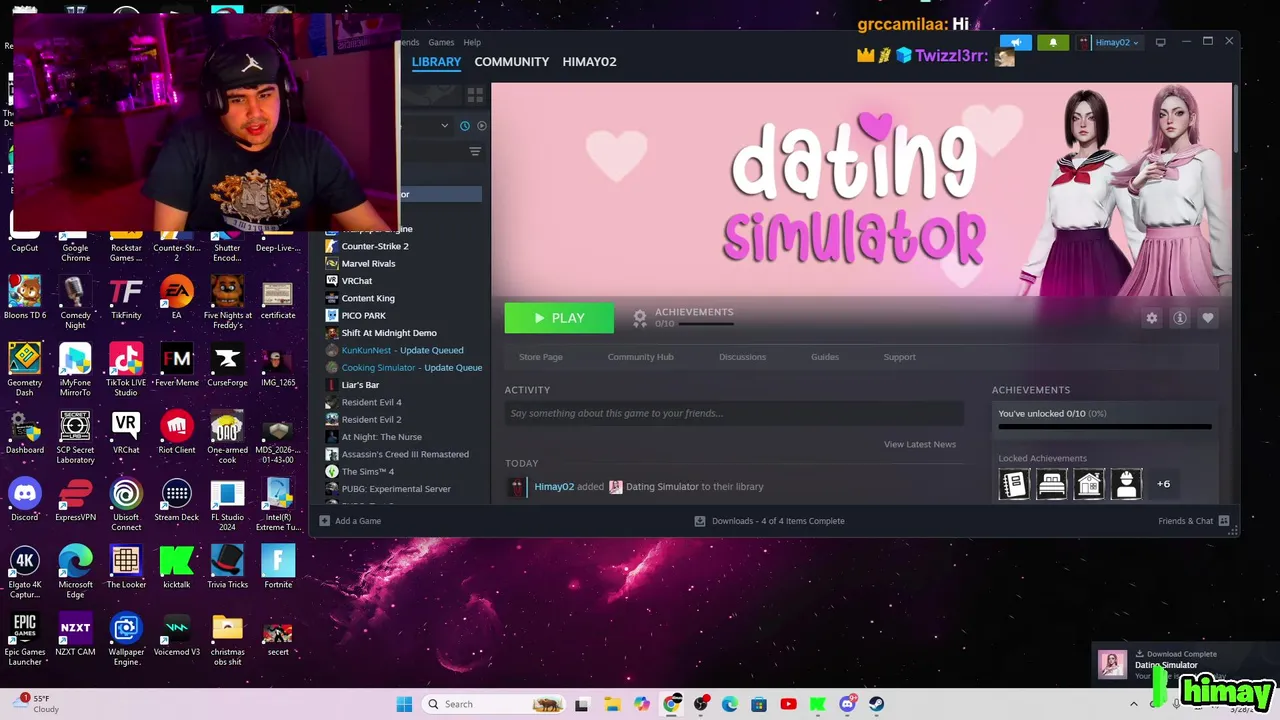
Task: Open Community Hub for Dating Simulator
Action: 640,357
